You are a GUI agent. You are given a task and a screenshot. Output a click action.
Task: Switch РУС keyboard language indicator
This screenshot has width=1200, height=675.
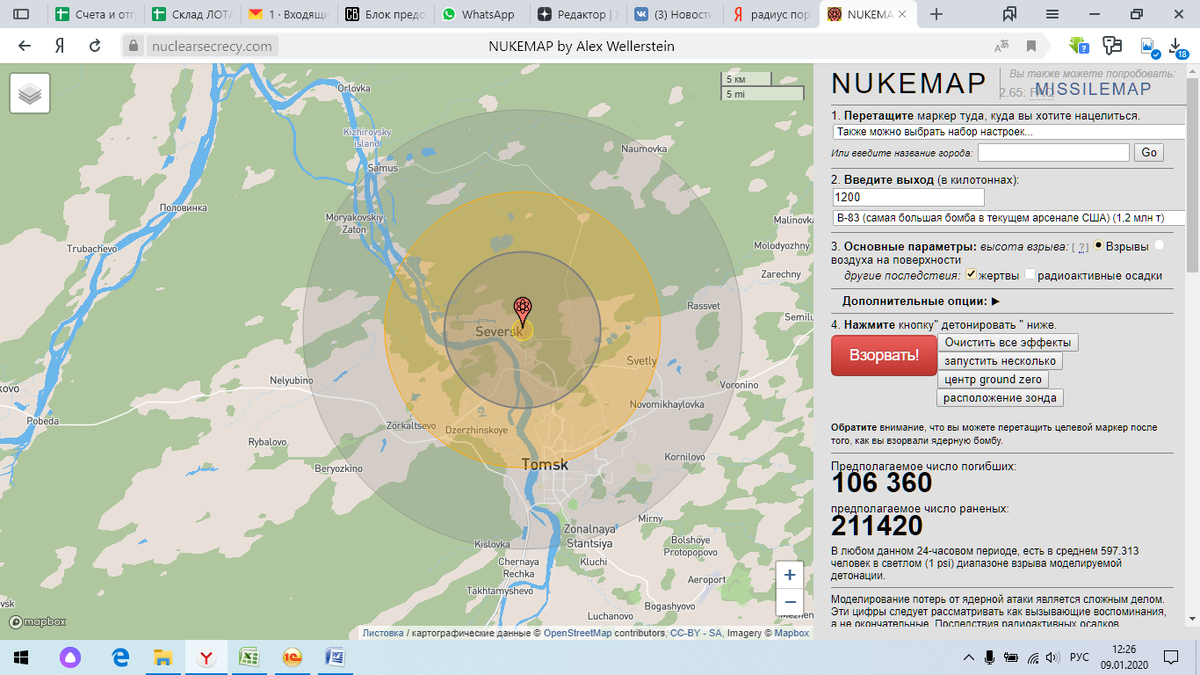(x=1080, y=657)
